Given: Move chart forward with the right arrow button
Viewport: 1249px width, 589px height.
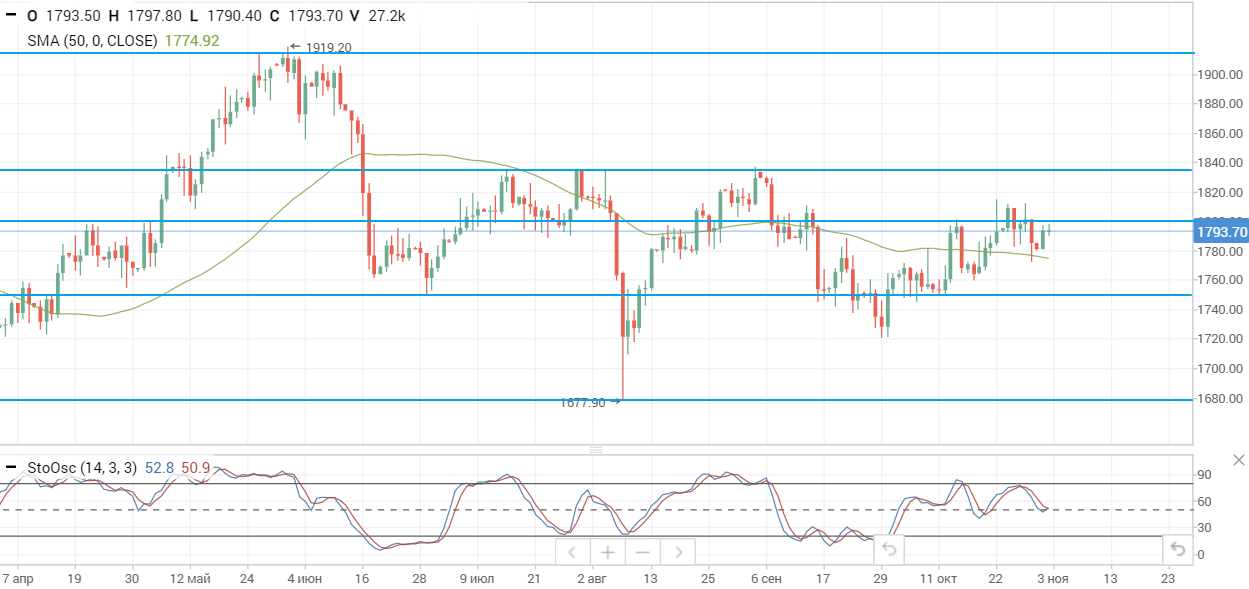Looking at the screenshot, I should pos(677,552).
